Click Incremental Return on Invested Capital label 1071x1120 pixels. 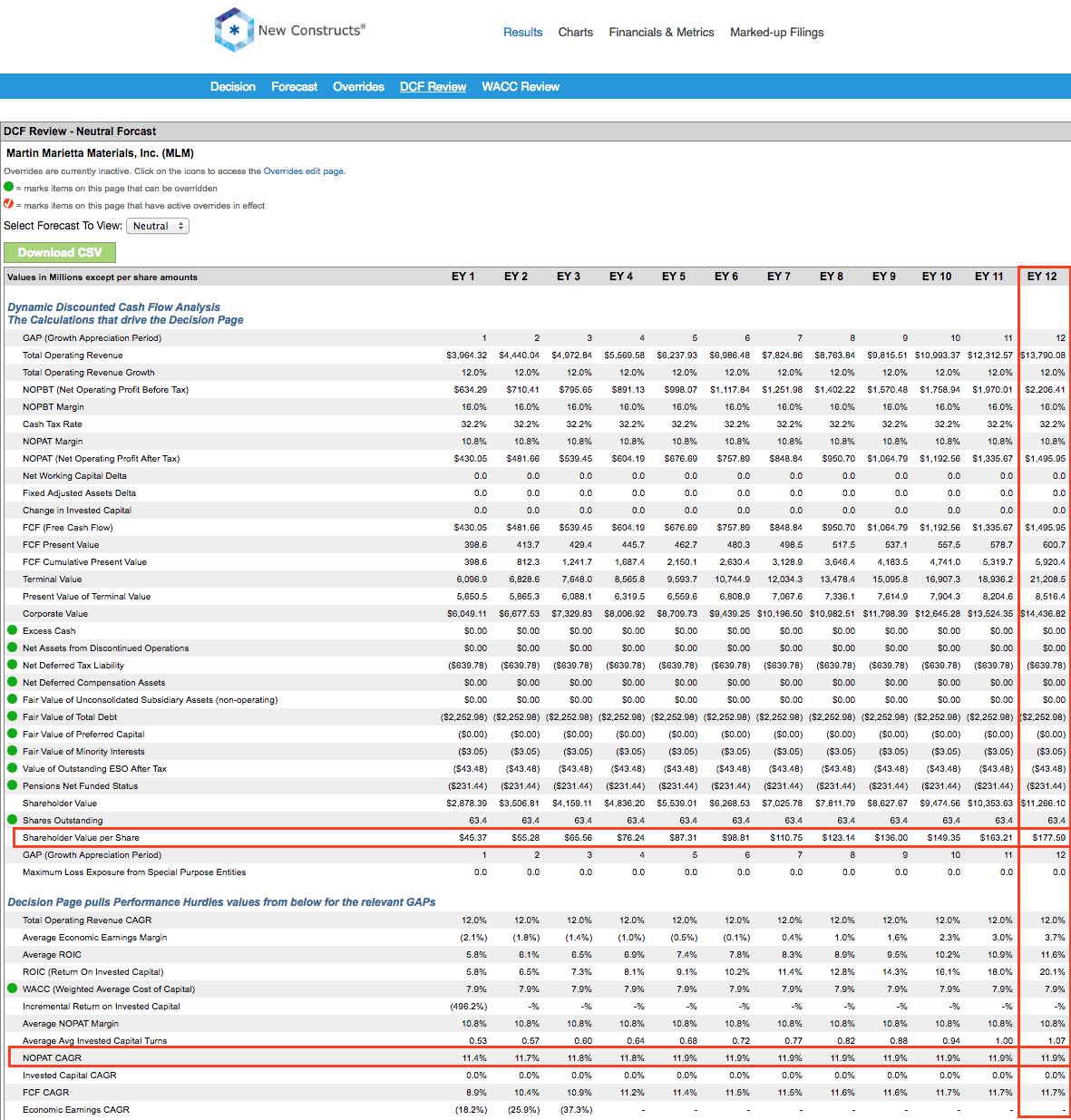102,1007
